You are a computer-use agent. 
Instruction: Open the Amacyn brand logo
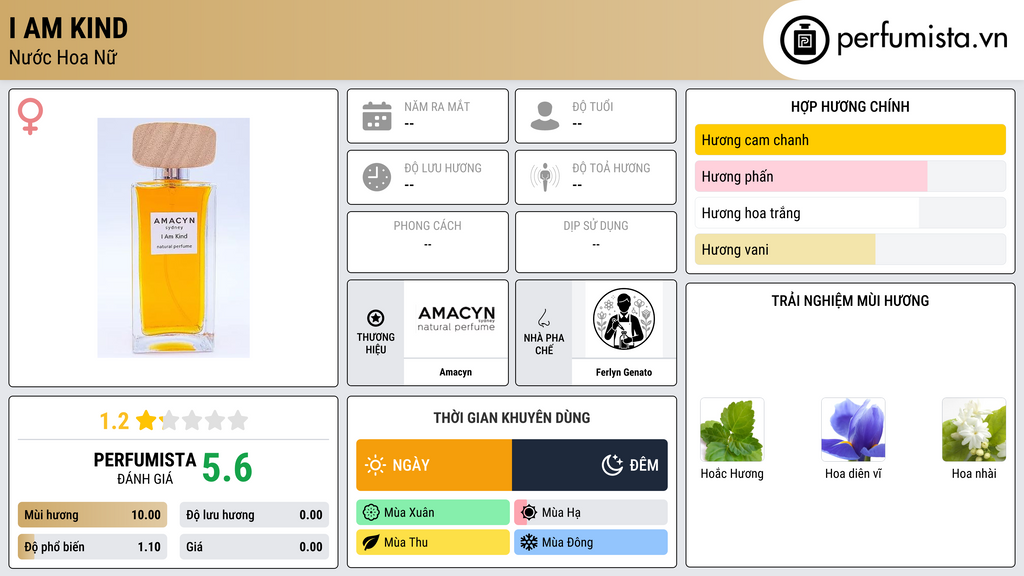click(456, 319)
